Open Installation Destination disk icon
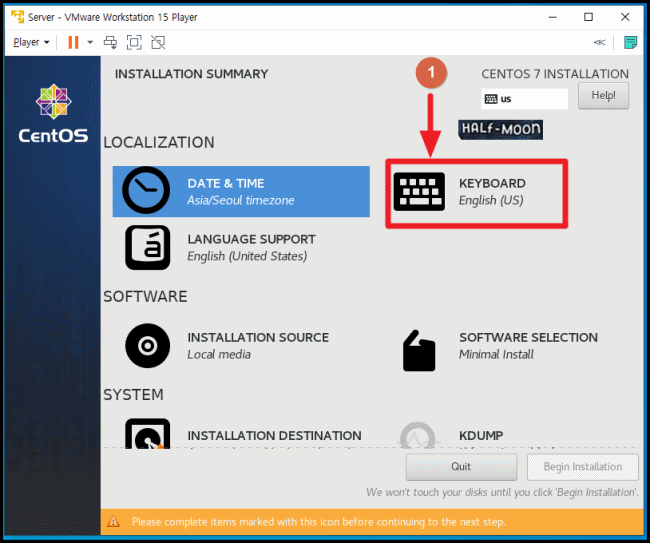Screen dimensions: 650x543 tap(148, 434)
